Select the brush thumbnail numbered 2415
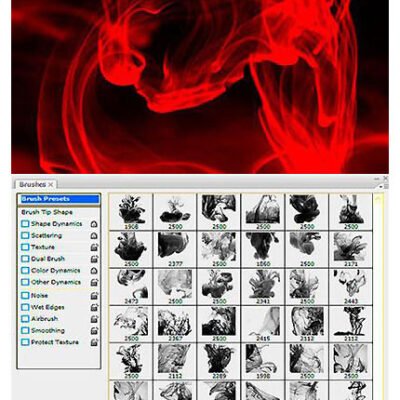 [x=263, y=324]
